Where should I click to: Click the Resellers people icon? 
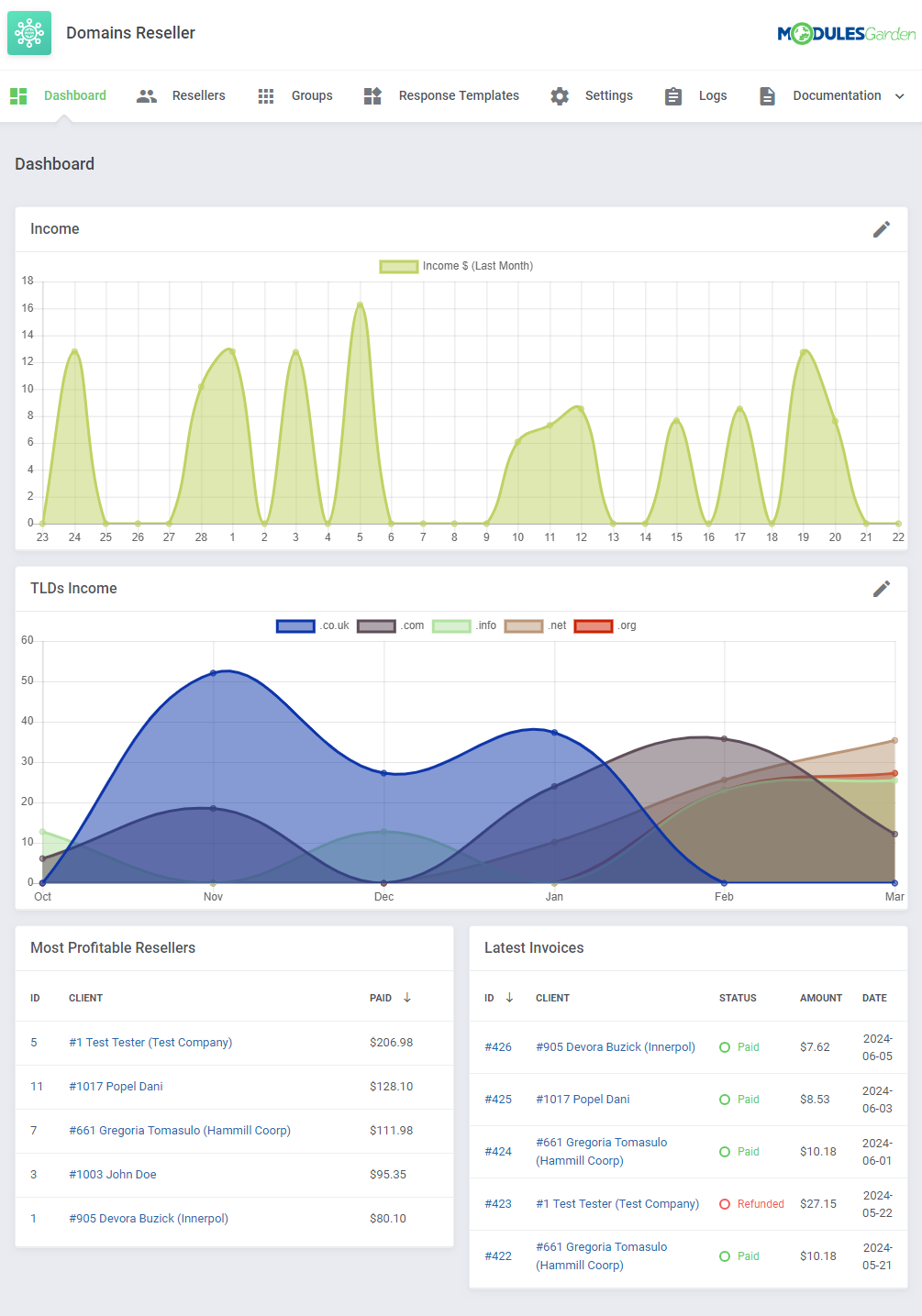[147, 95]
